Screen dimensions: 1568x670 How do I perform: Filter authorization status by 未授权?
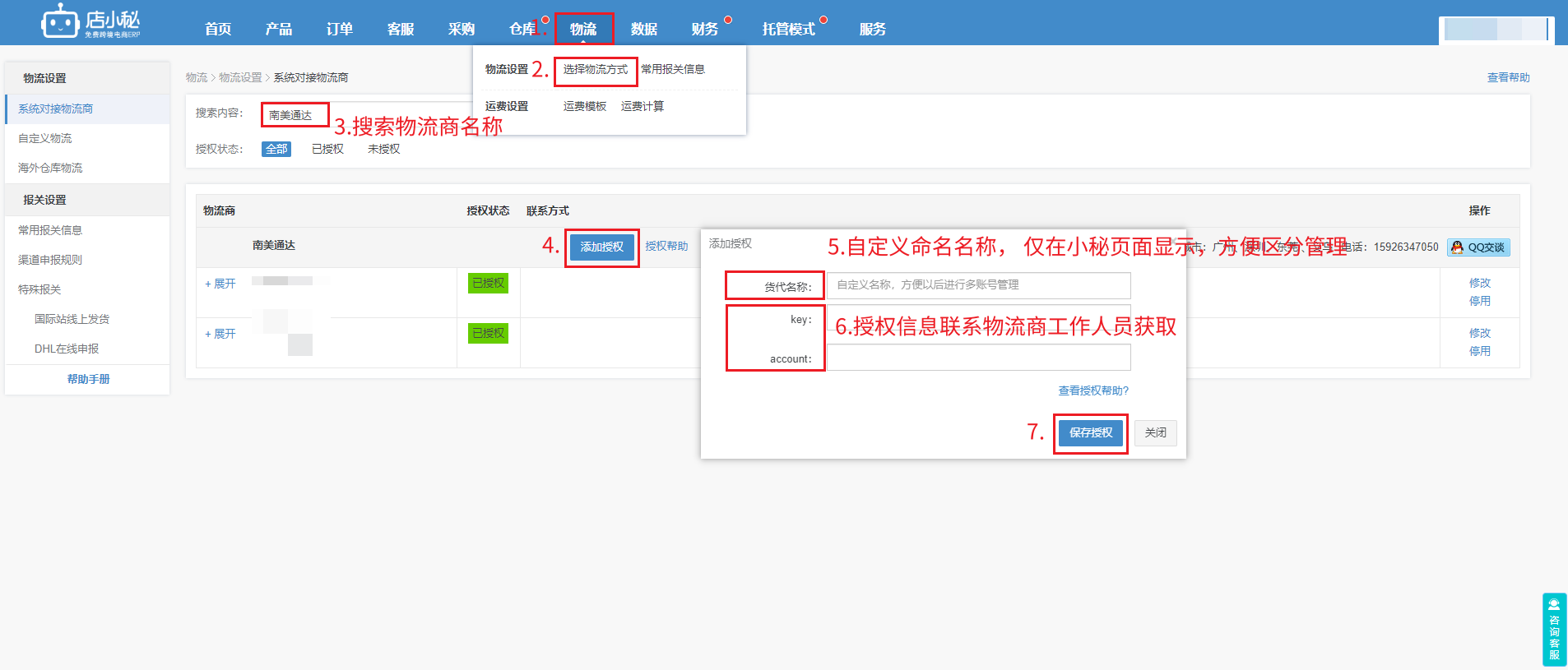(x=383, y=149)
